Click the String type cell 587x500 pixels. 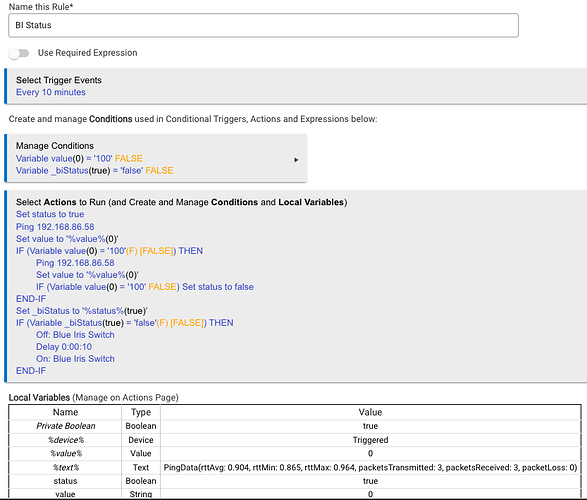coord(141,494)
